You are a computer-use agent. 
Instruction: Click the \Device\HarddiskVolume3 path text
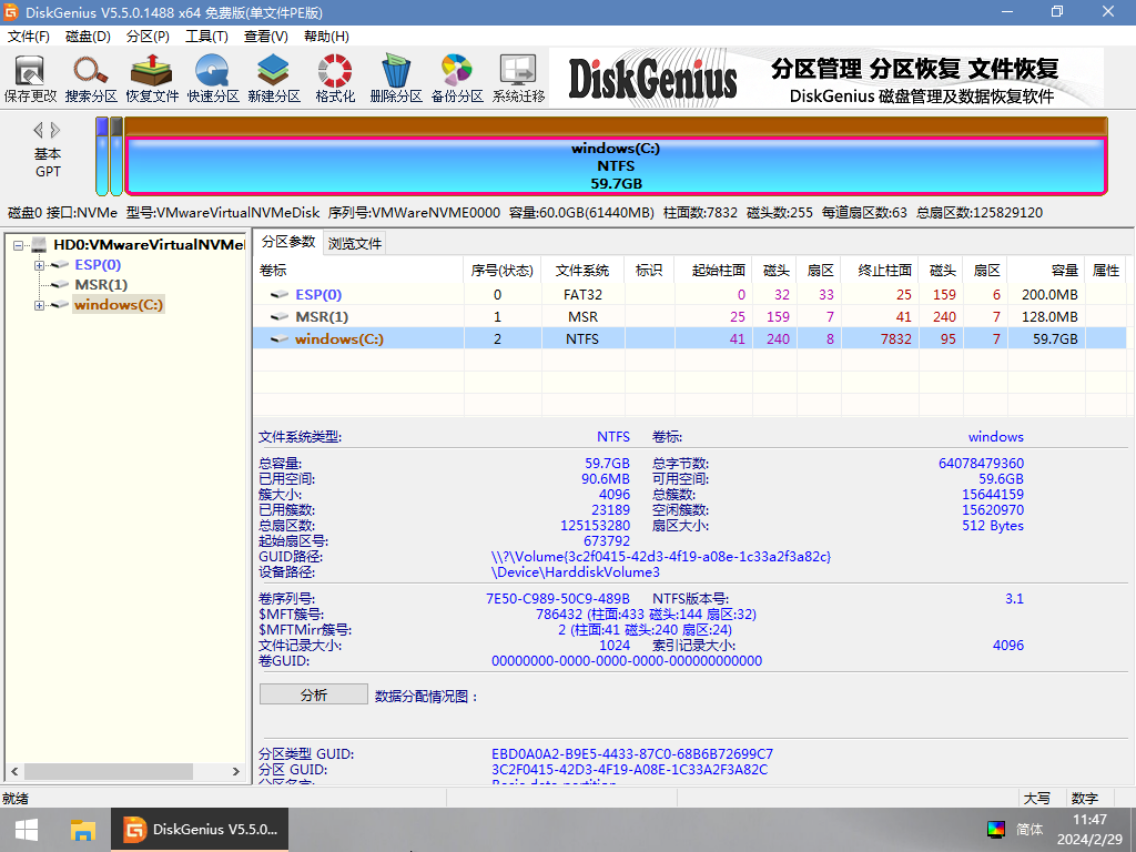click(575, 572)
